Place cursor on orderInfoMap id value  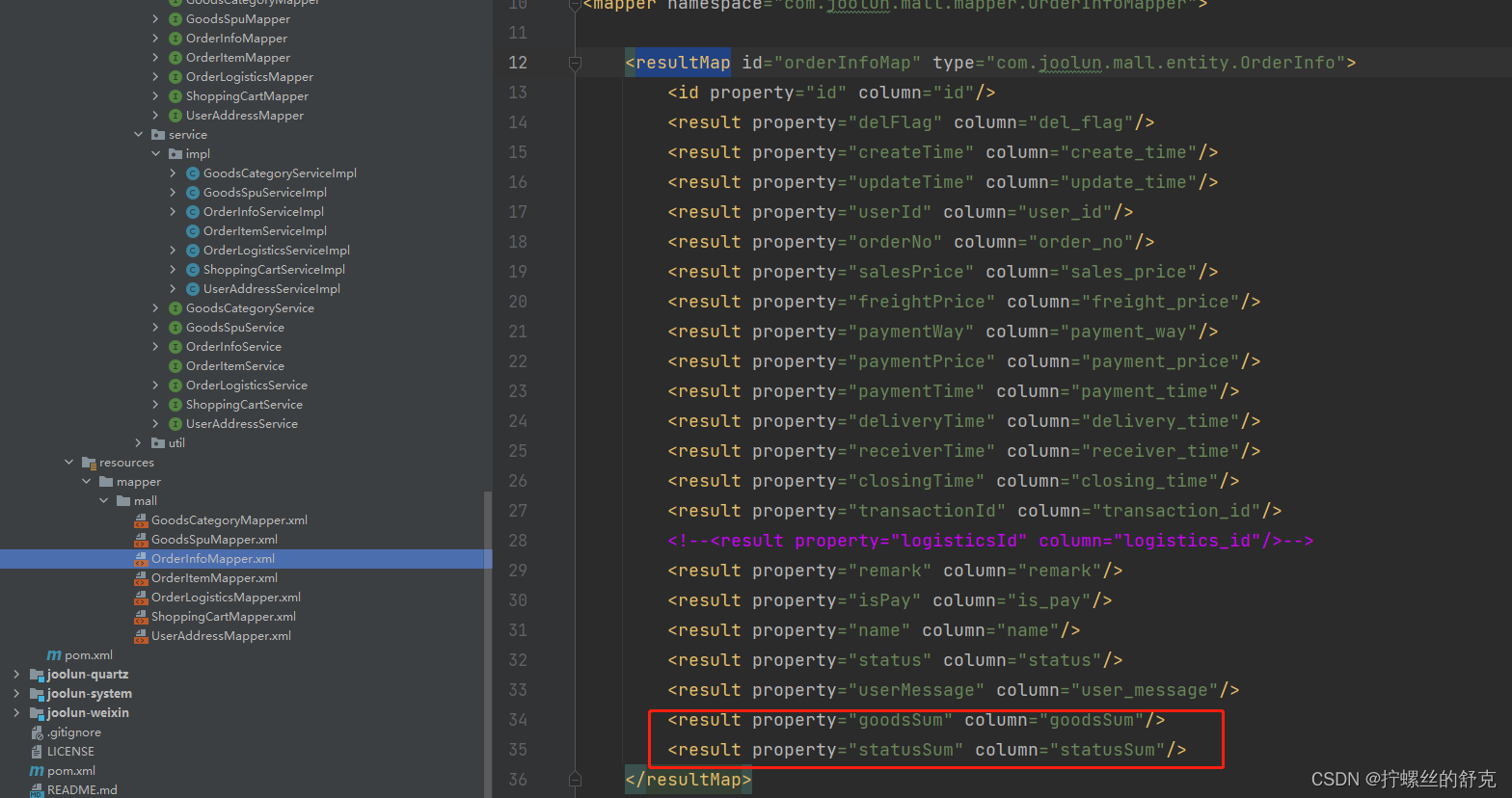coord(847,63)
